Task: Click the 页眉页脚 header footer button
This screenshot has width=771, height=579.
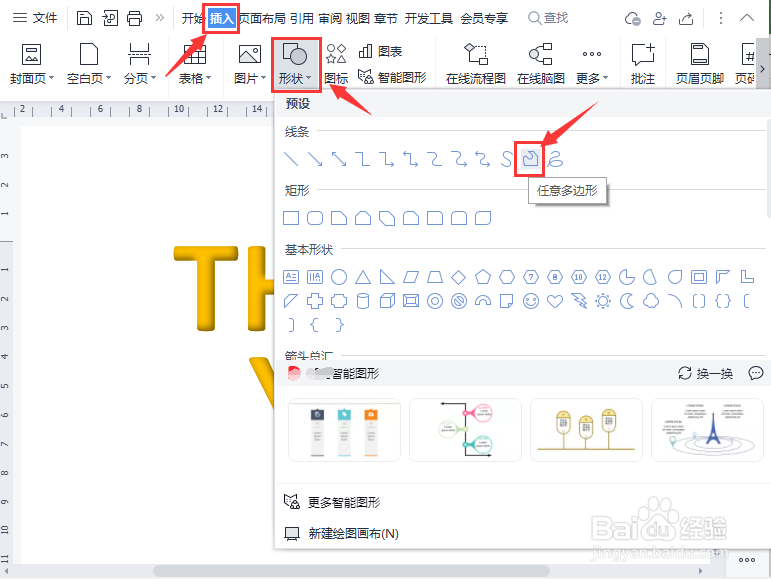Action: (x=699, y=64)
